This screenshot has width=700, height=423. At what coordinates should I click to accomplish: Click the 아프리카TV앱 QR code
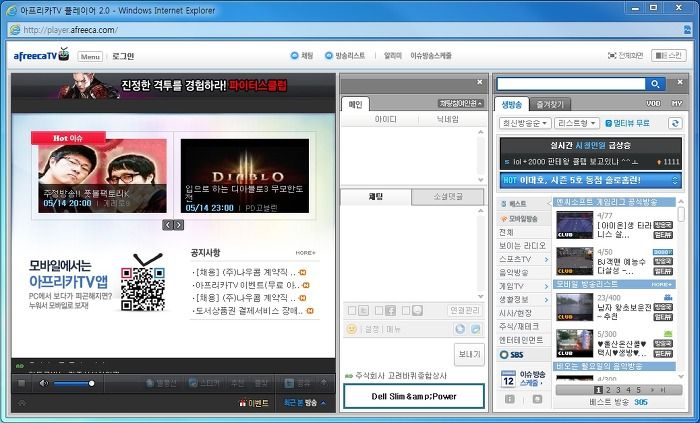pyautogui.click(x=143, y=289)
